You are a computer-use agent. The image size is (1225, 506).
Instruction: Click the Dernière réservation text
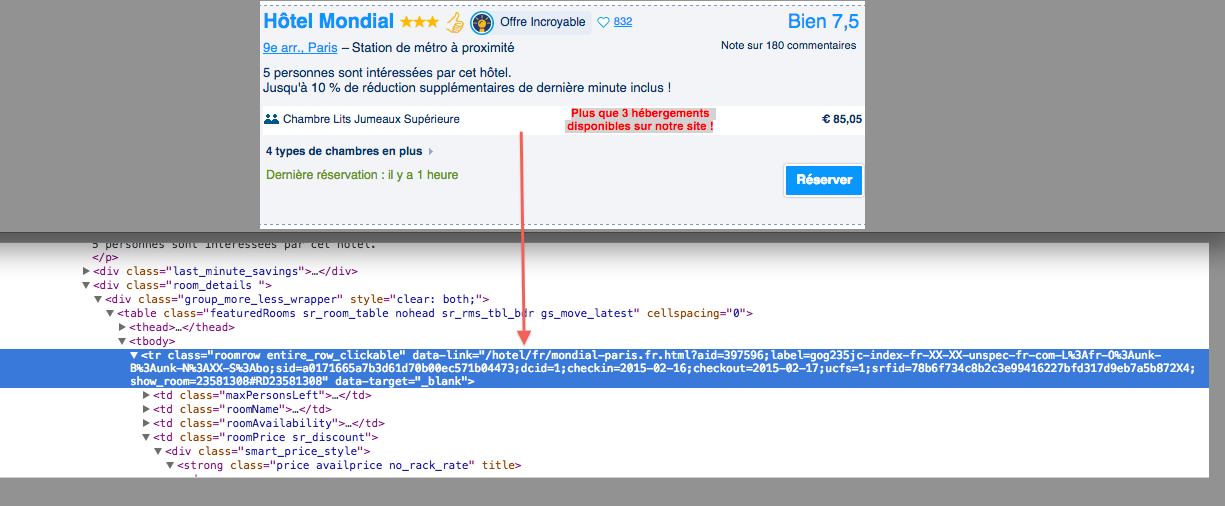click(x=362, y=175)
